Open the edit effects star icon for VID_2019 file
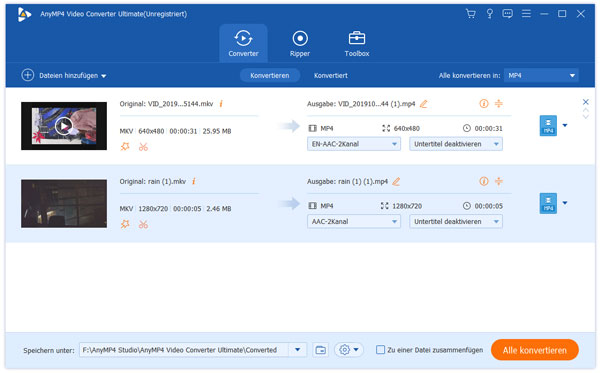This screenshot has width=600, height=373. [x=125, y=147]
